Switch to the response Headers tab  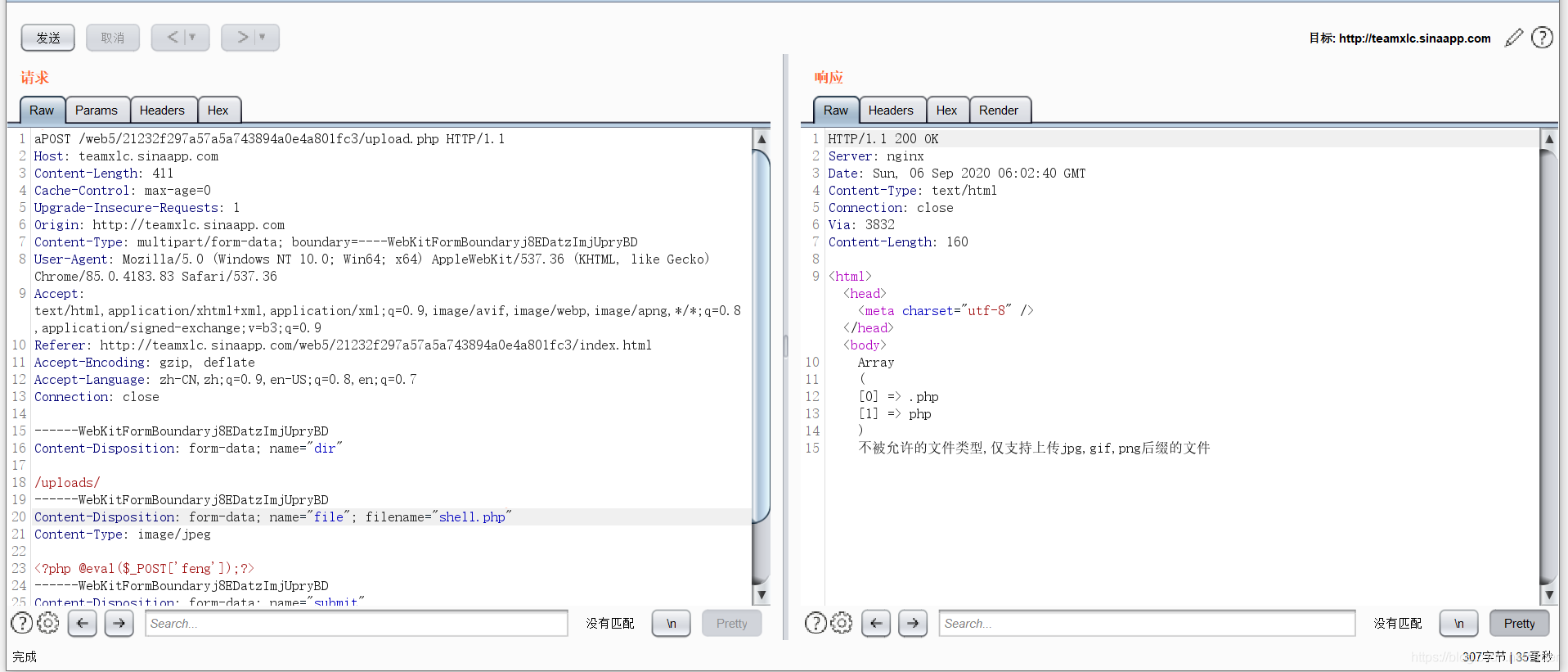click(x=891, y=110)
